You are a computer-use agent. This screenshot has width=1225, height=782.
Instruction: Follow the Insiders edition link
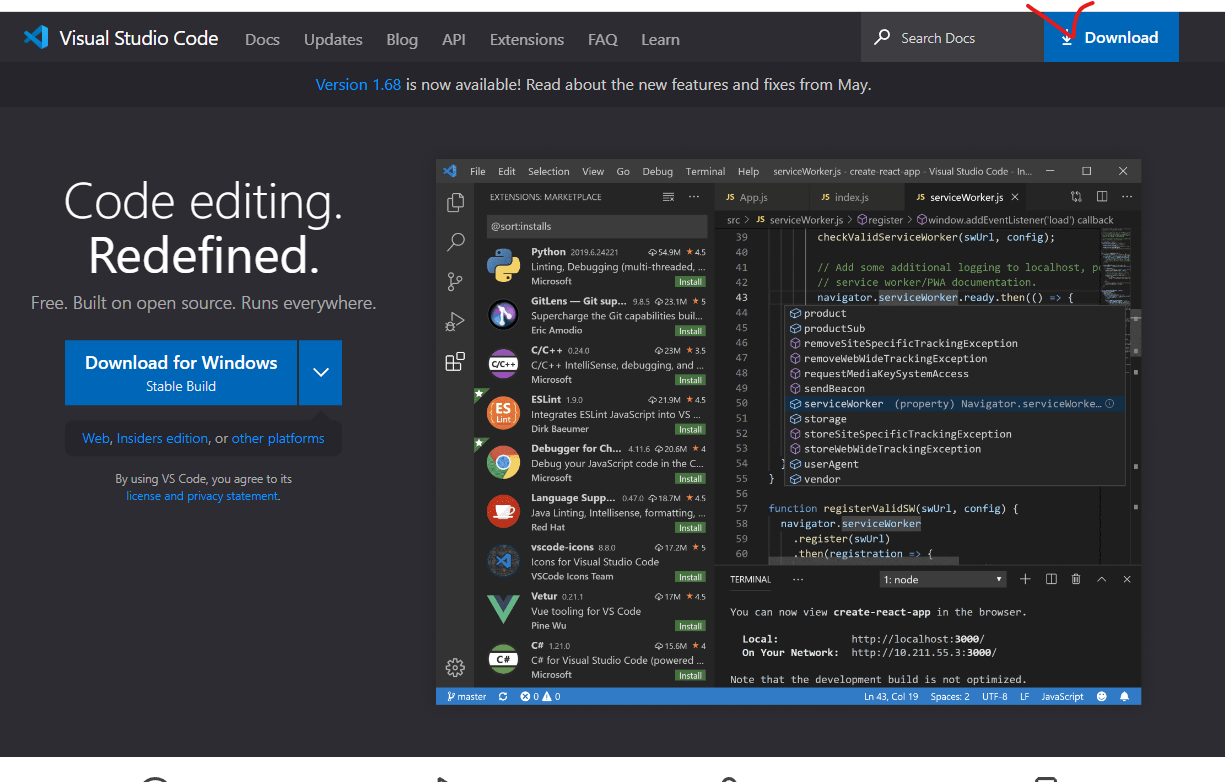(x=163, y=438)
